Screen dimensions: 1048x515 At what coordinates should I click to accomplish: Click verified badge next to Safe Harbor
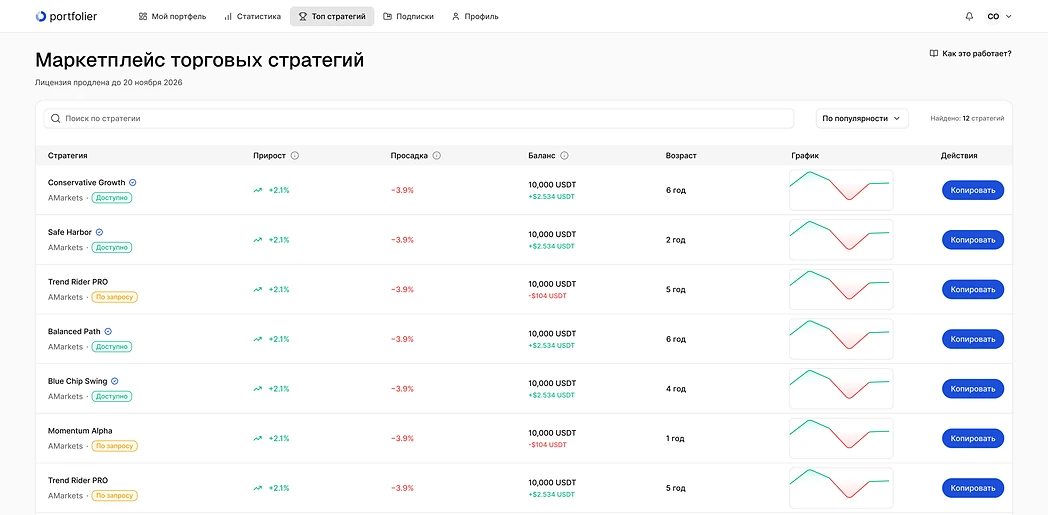[100, 232]
